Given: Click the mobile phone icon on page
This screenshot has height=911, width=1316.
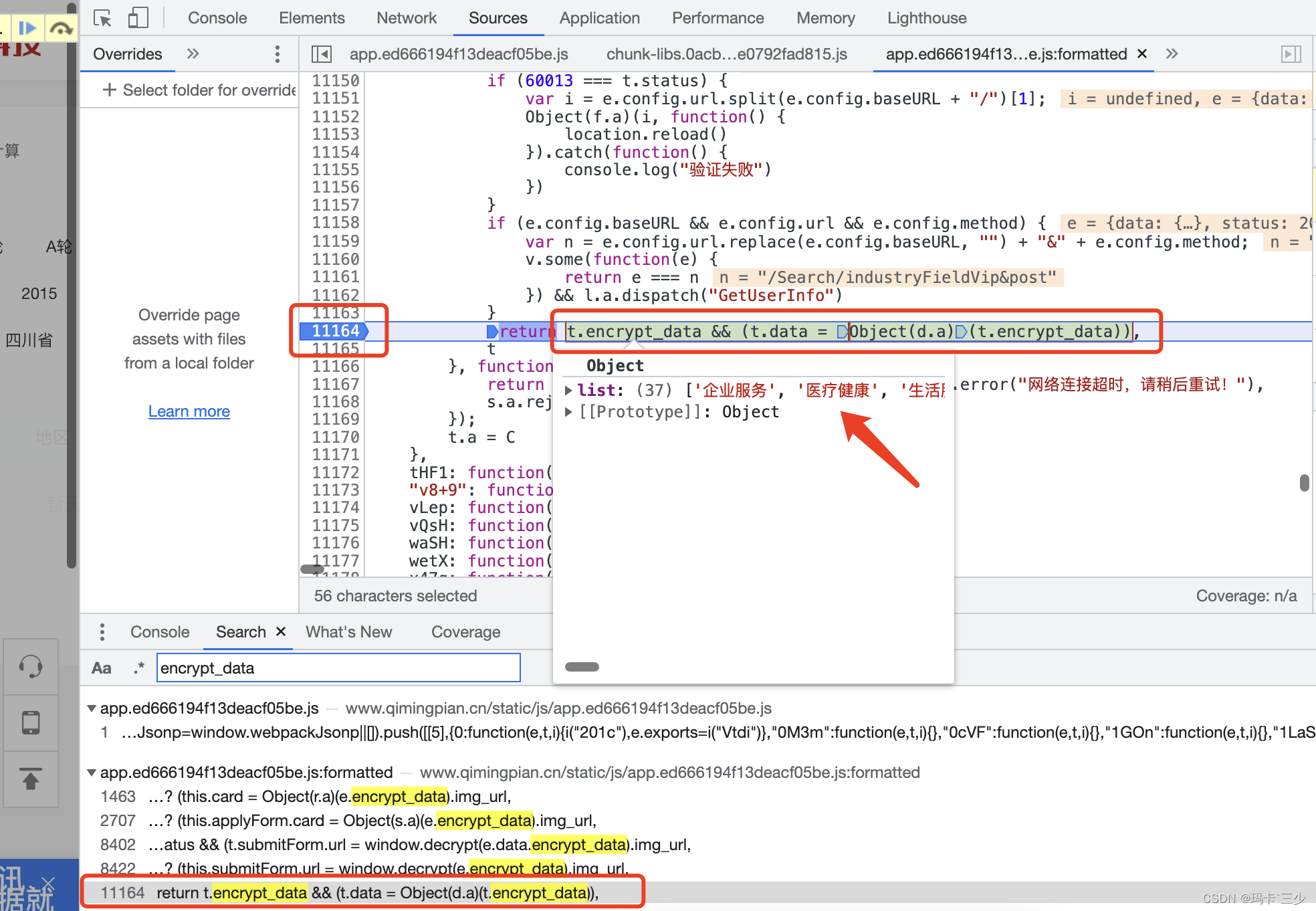Looking at the screenshot, I should tap(31, 722).
